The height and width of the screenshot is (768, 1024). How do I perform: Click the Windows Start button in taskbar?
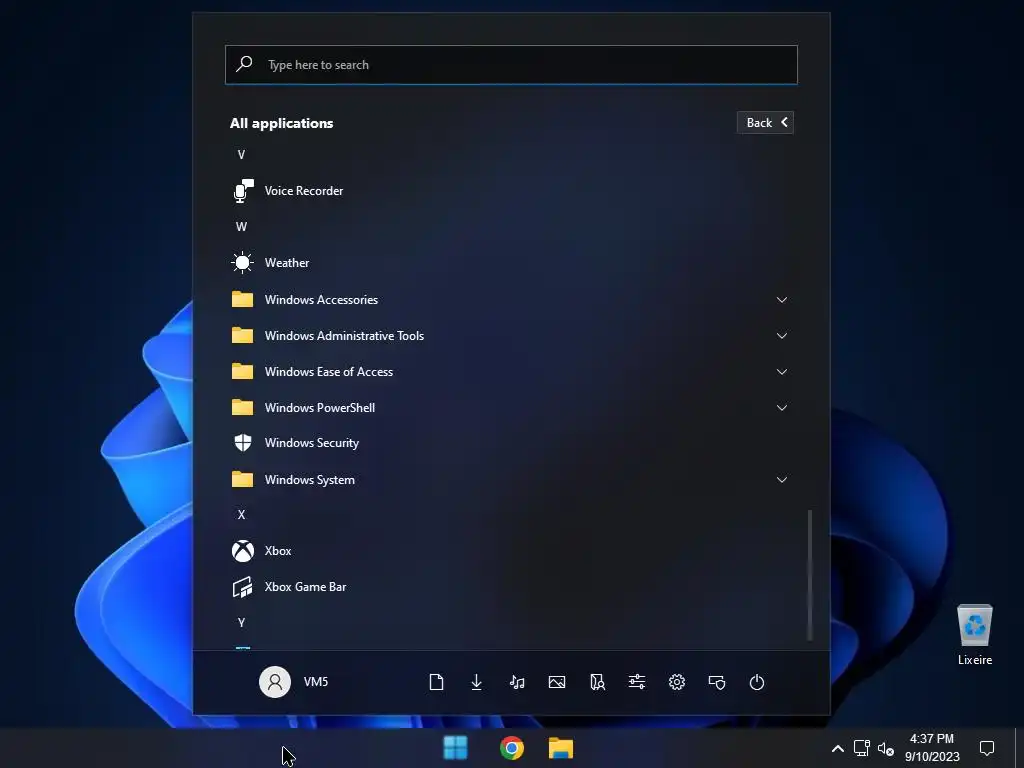click(455, 748)
